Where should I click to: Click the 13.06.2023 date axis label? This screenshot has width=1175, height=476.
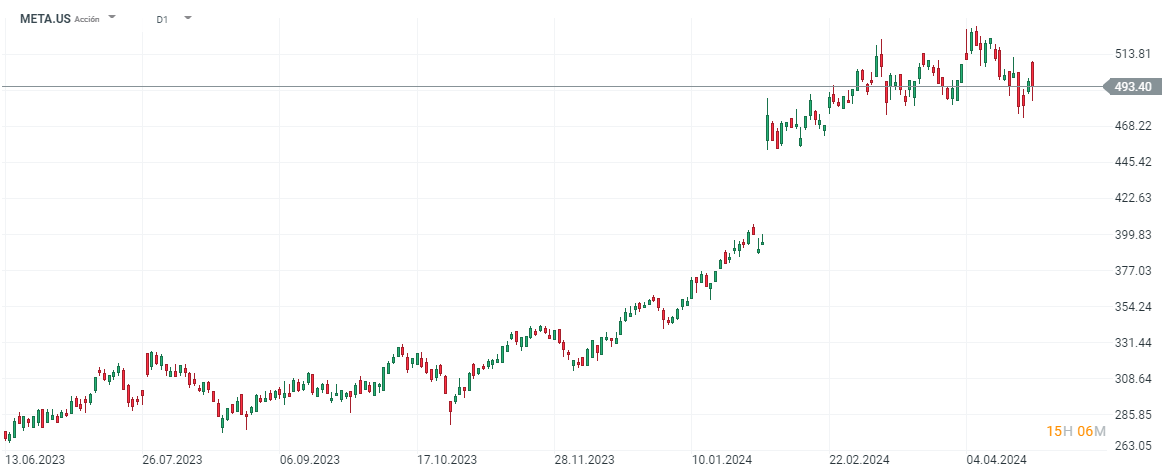coord(35,460)
